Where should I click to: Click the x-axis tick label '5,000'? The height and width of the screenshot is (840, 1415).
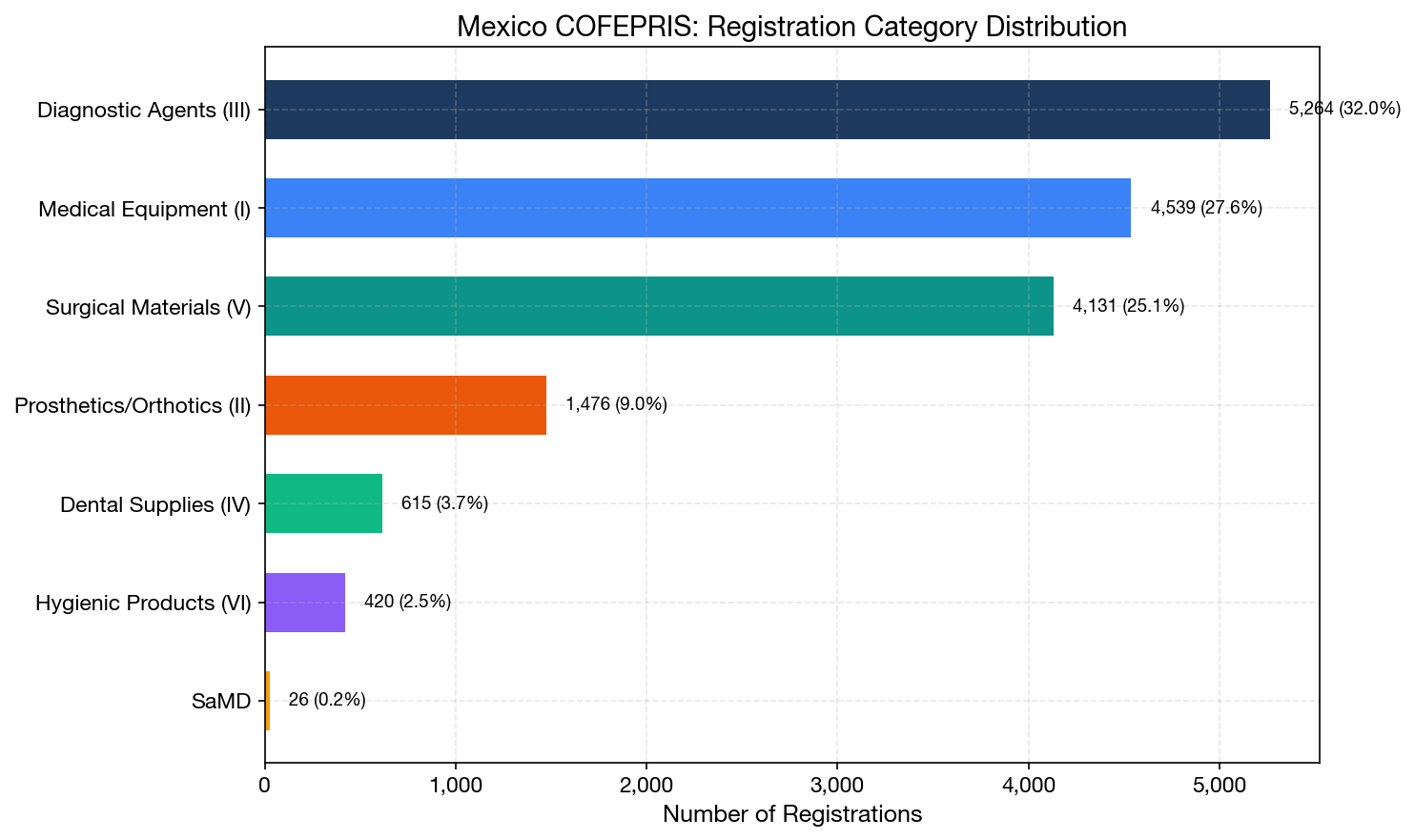click(1219, 786)
